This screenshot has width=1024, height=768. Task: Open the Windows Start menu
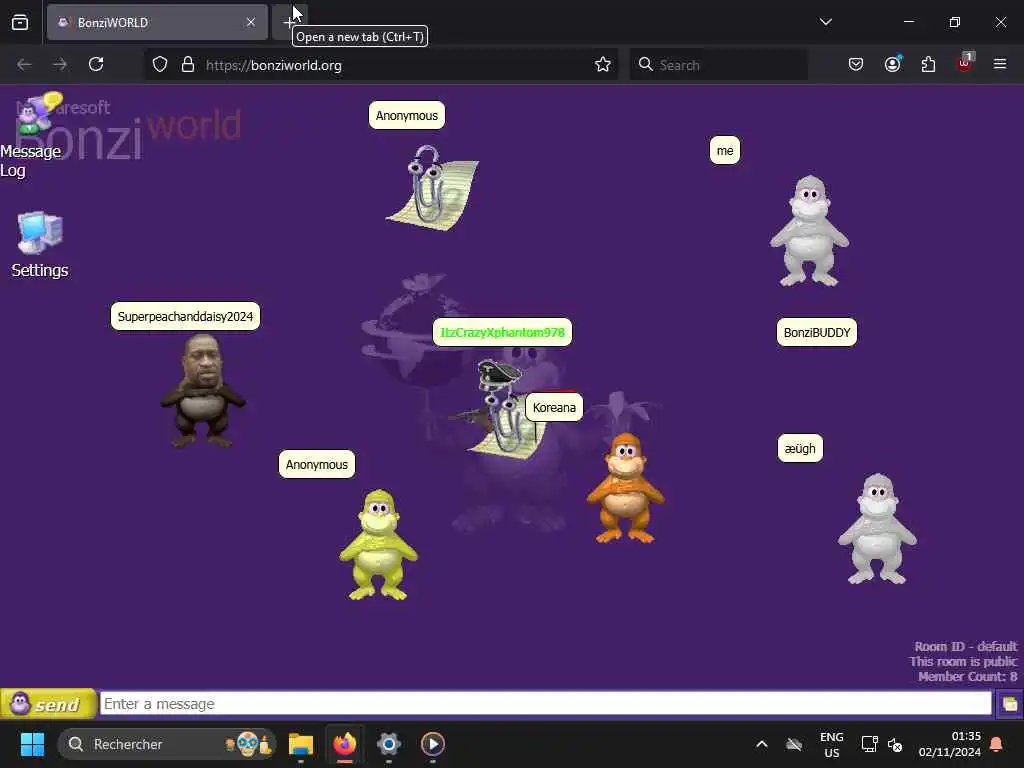pos(32,744)
